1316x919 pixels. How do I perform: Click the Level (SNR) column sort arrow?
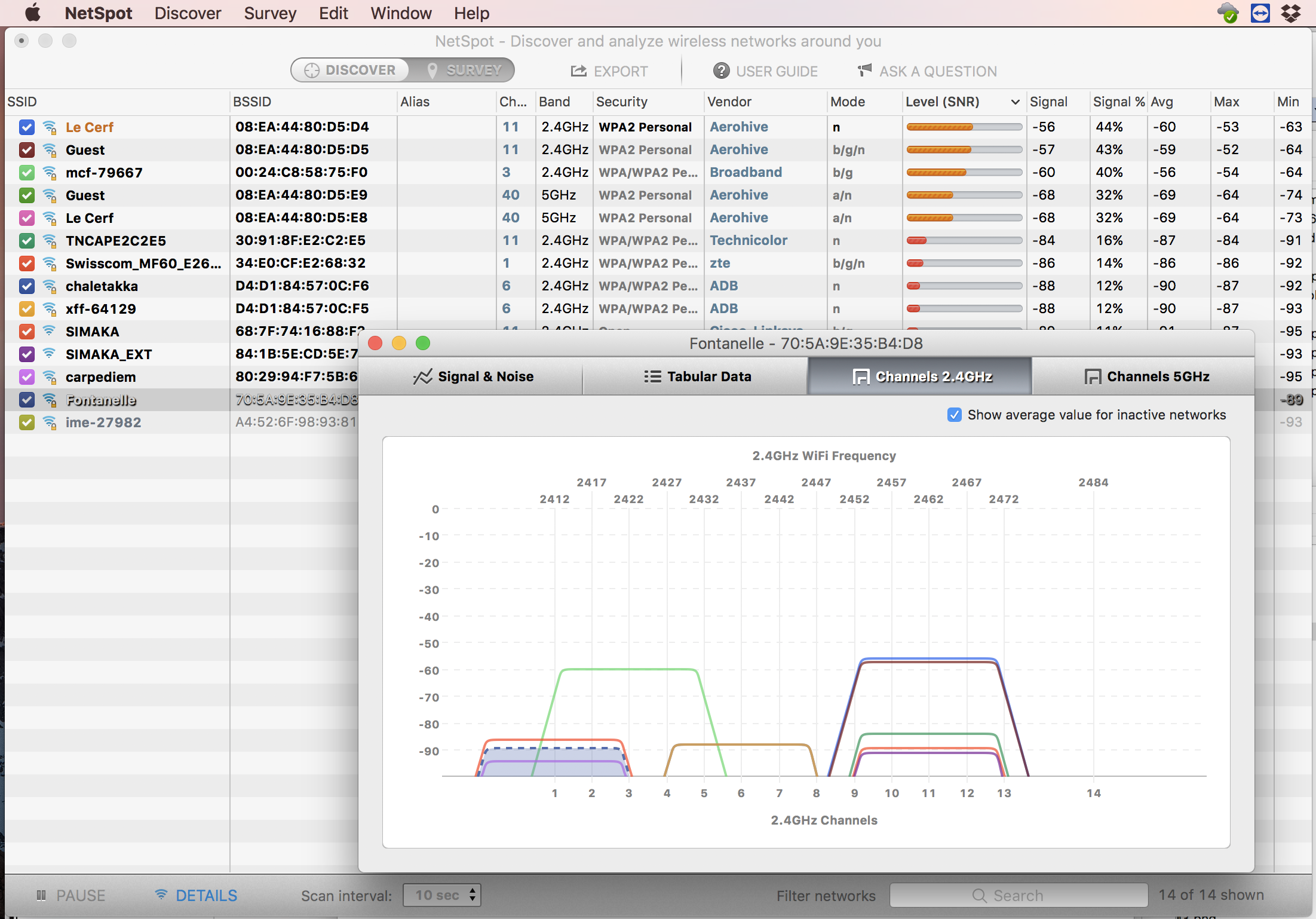[x=1015, y=102]
